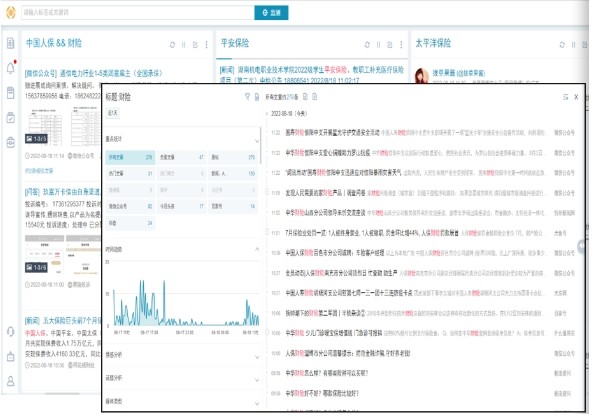Tick the checkbox beside the 7月保险业处罚一览 article

tap(267, 233)
